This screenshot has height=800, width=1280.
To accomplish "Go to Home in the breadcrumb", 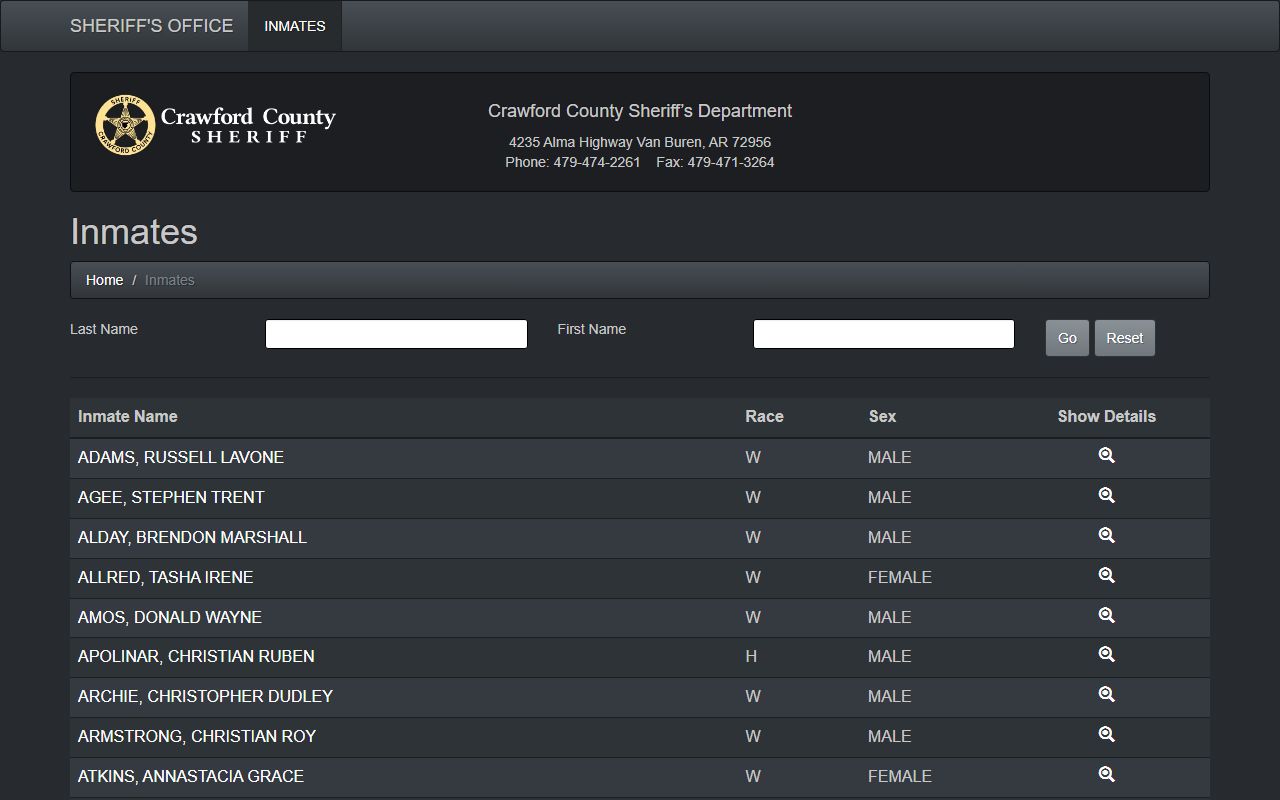I will [x=104, y=280].
